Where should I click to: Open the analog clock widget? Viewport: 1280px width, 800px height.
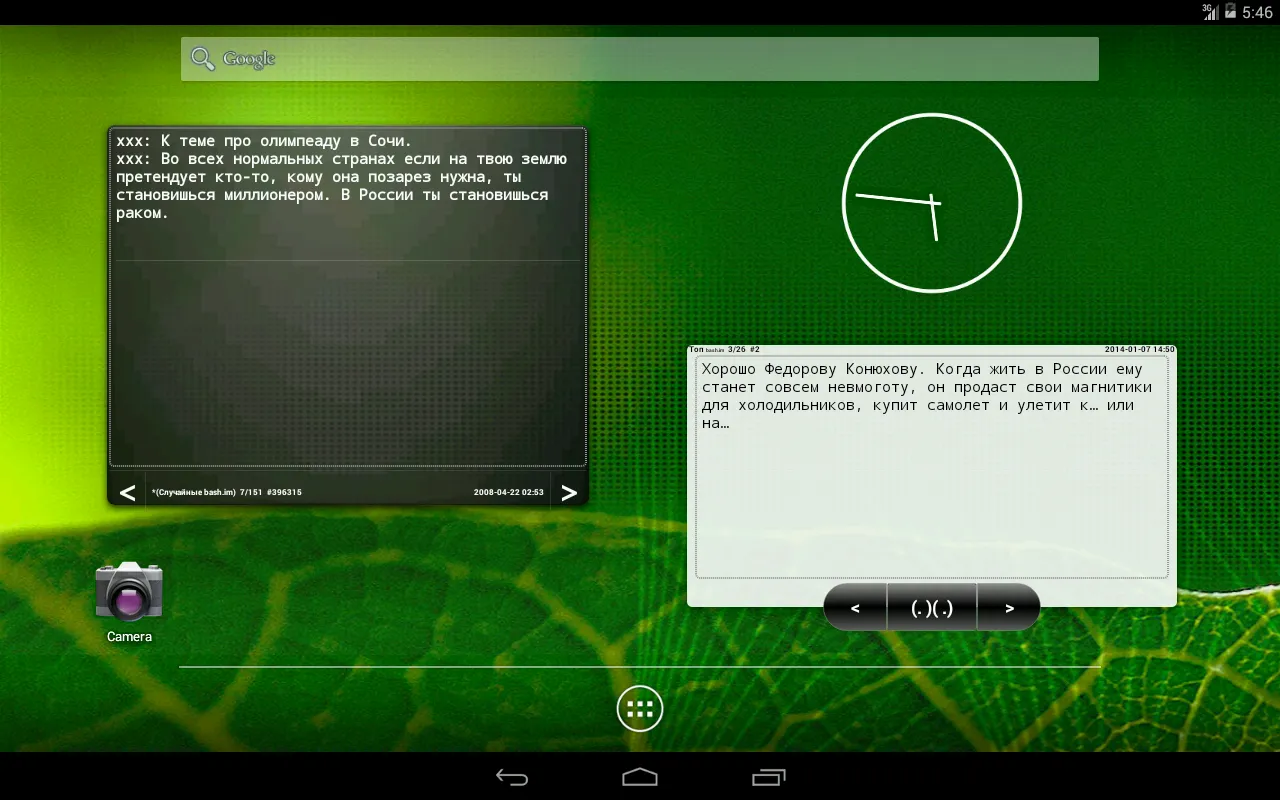click(932, 203)
